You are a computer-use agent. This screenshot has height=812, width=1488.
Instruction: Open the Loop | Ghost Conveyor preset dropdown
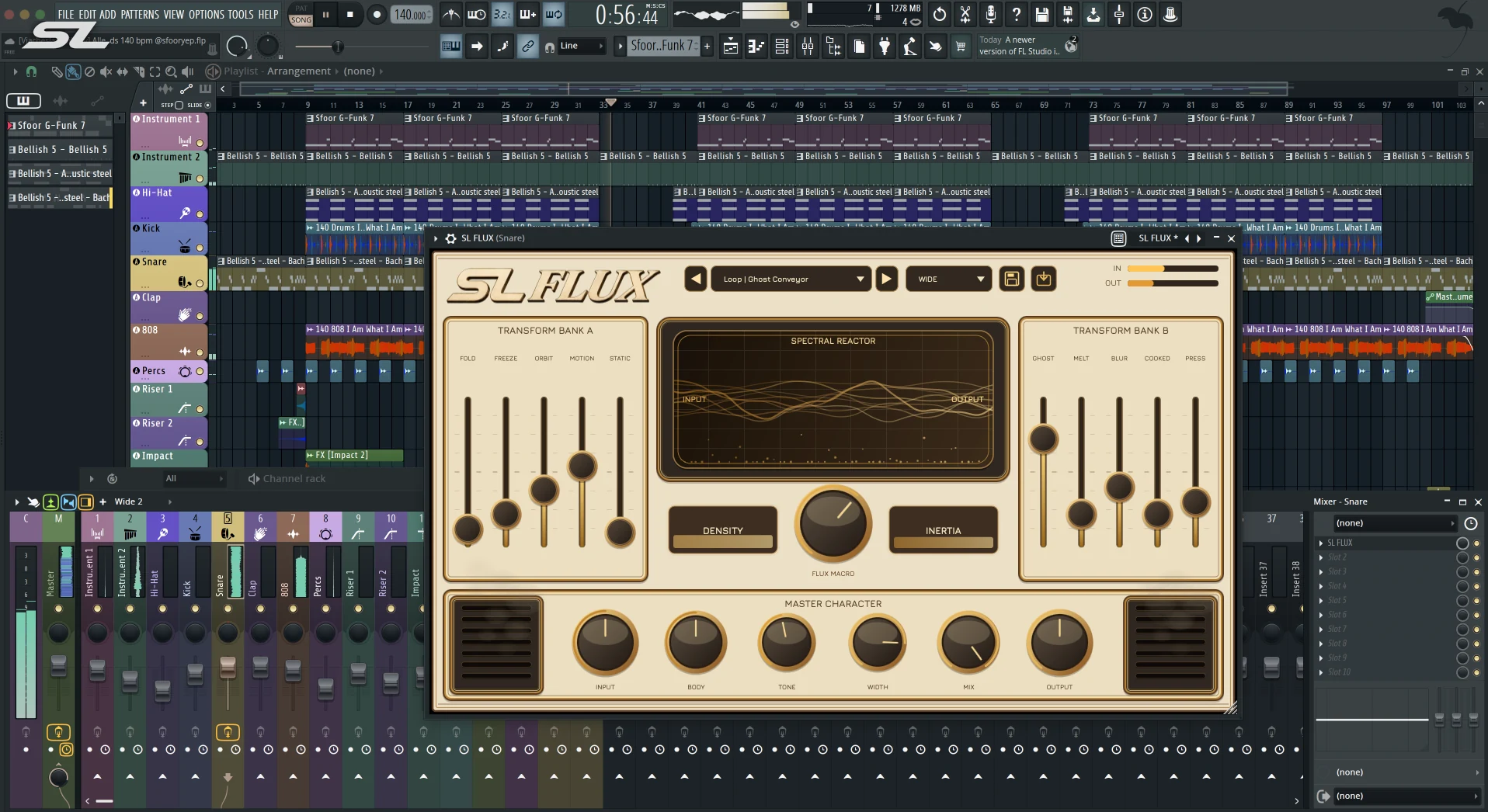(x=791, y=279)
